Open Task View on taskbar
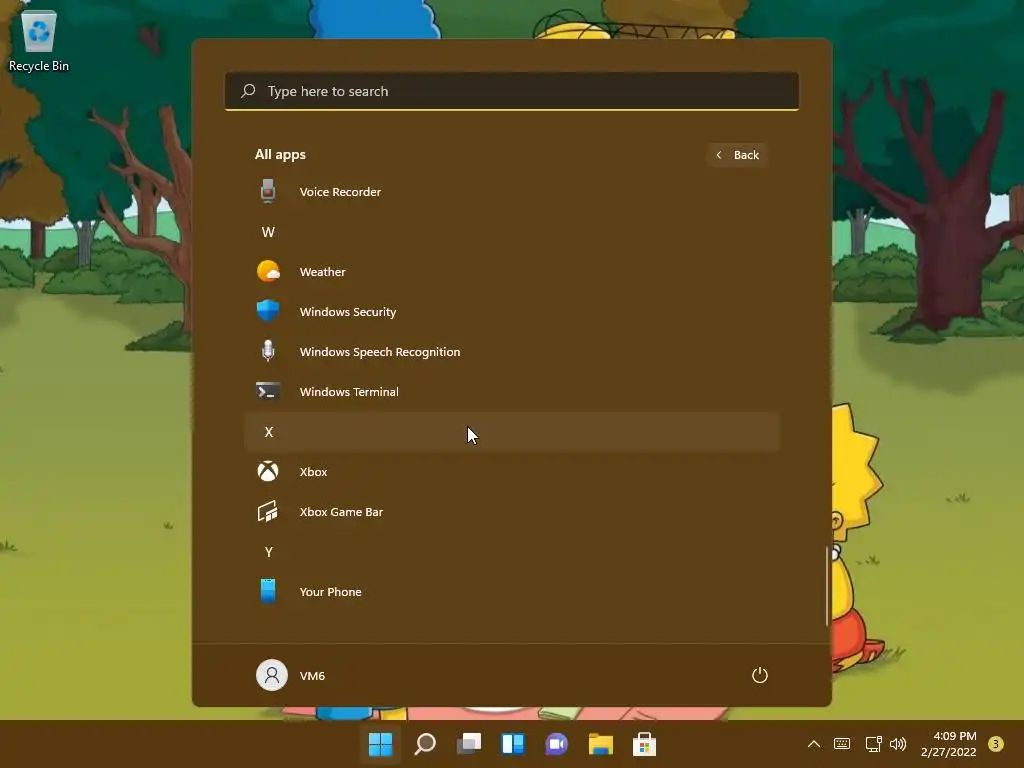 tap(469, 743)
